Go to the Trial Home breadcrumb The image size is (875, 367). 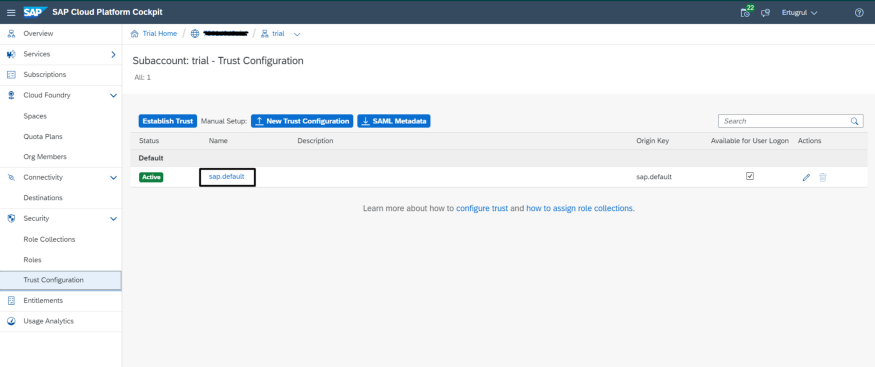160,34
